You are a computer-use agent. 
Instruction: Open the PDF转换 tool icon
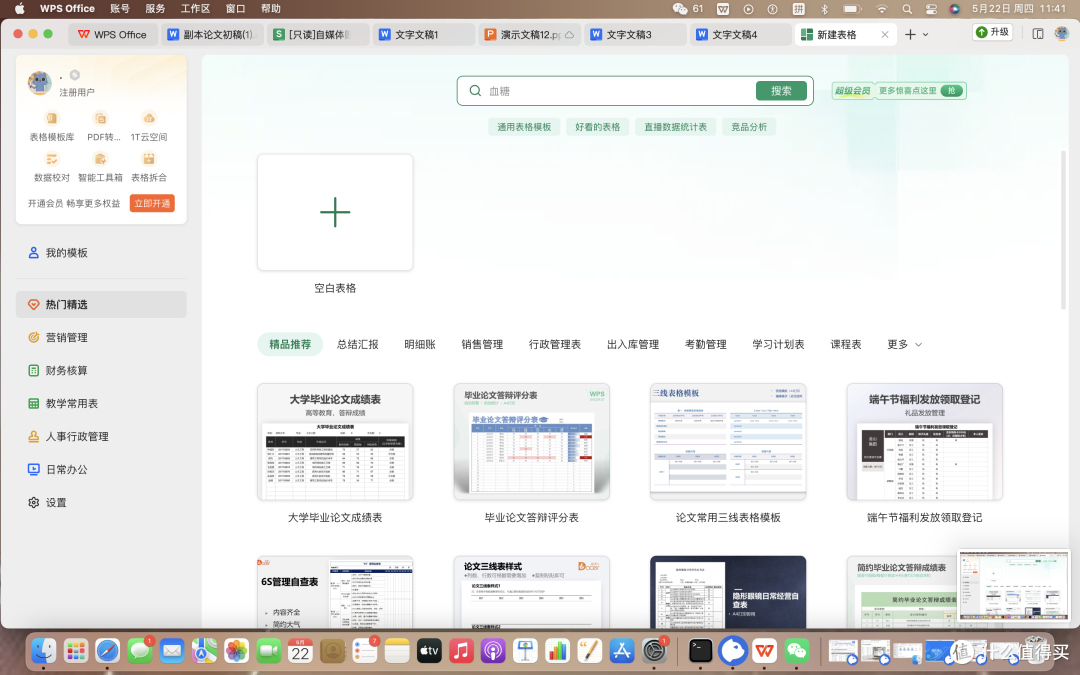(x=101, y=118)
